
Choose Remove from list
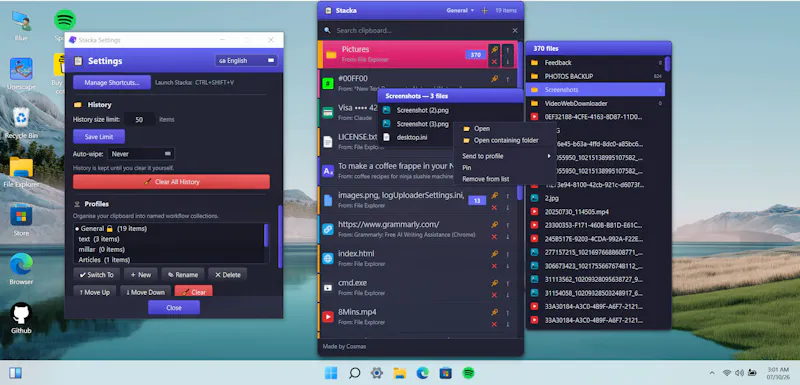tap(505, 179)
